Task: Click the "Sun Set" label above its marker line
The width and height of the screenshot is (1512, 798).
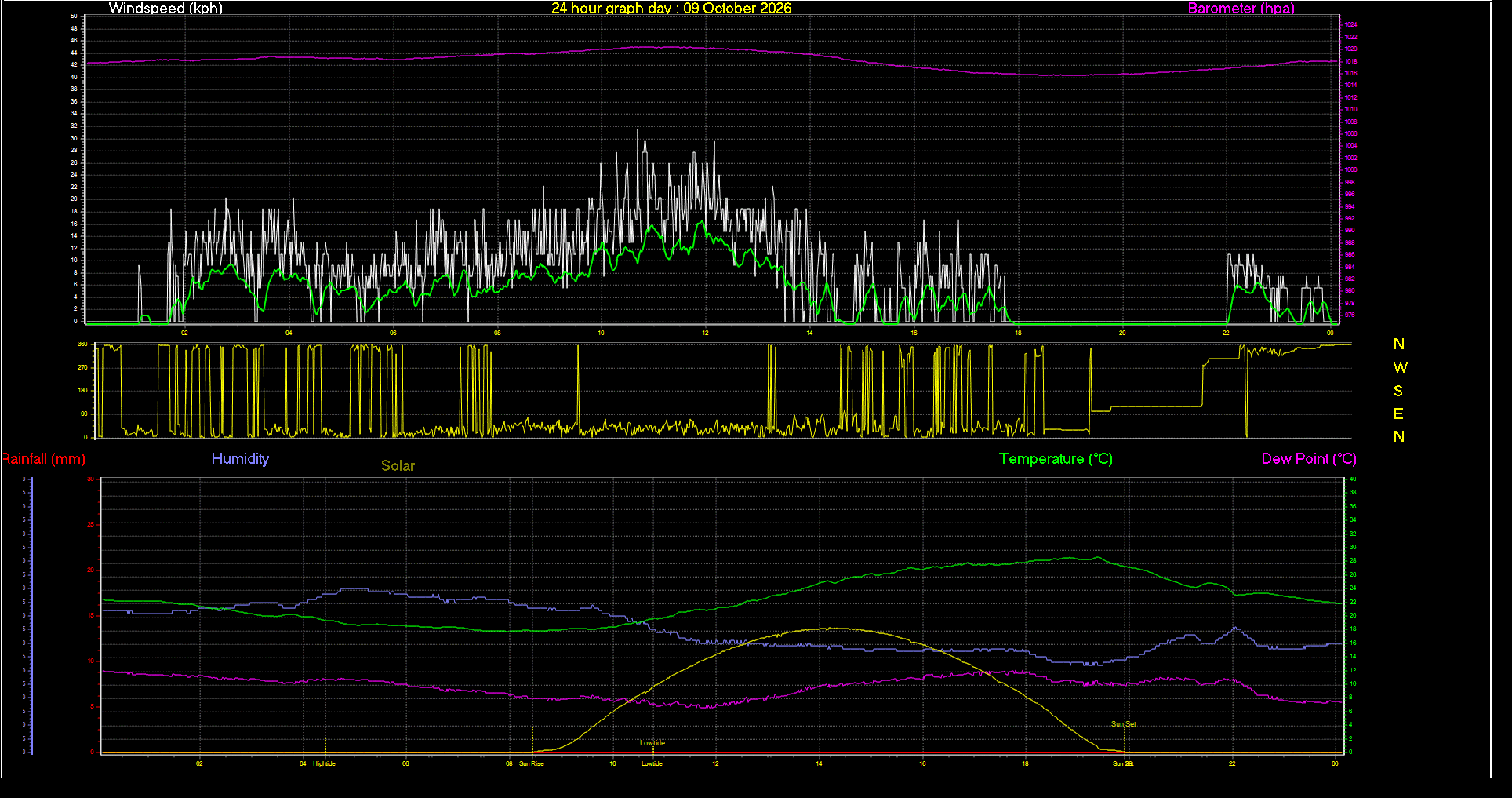Action: pyautogui.click(x=1123, y=724)
